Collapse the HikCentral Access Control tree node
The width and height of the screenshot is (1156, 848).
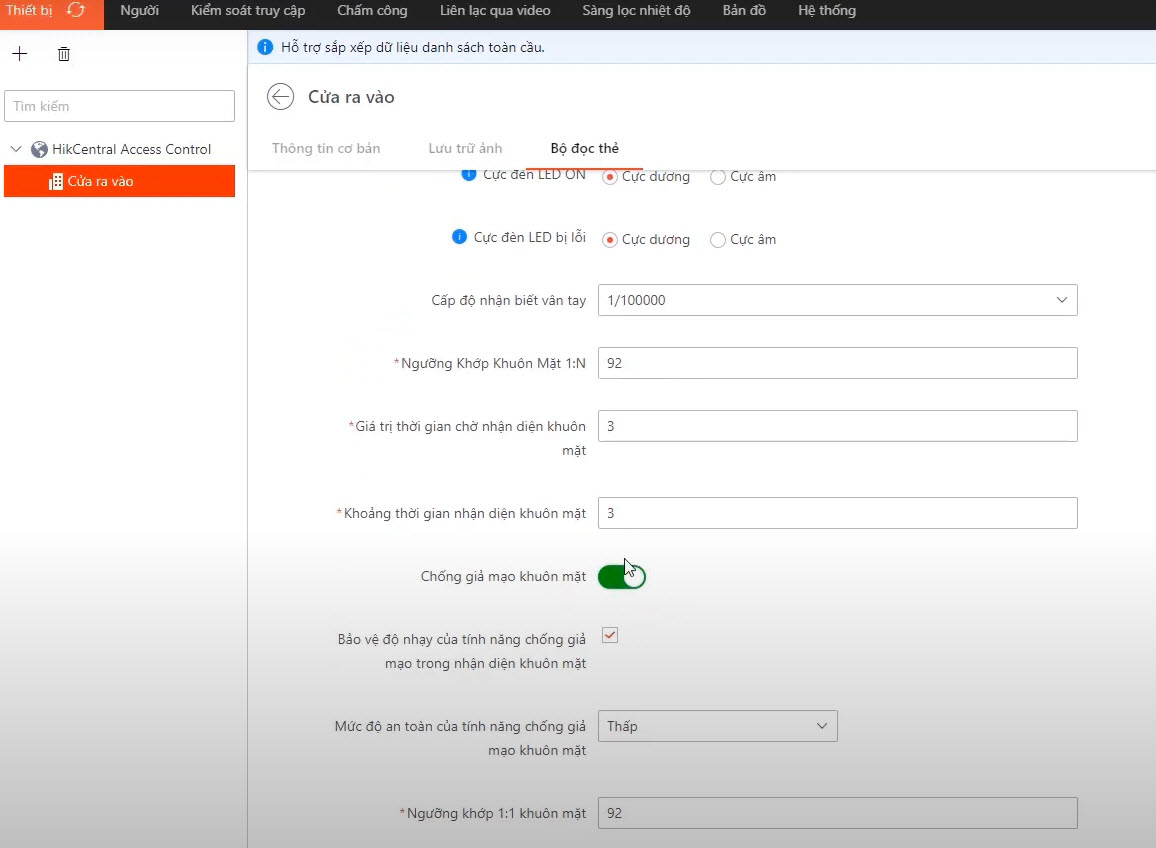click(x=16, y=149)
